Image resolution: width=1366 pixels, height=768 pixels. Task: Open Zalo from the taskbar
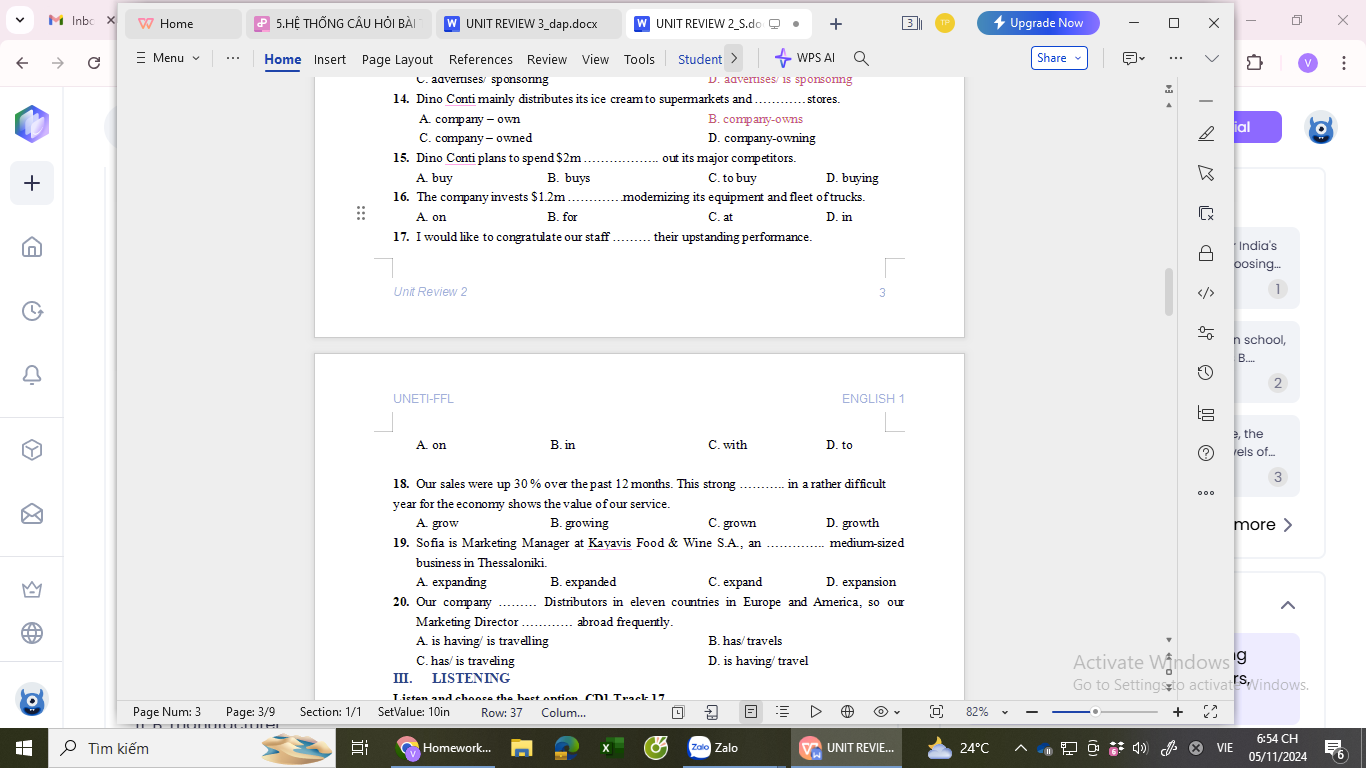click(714, 748)
